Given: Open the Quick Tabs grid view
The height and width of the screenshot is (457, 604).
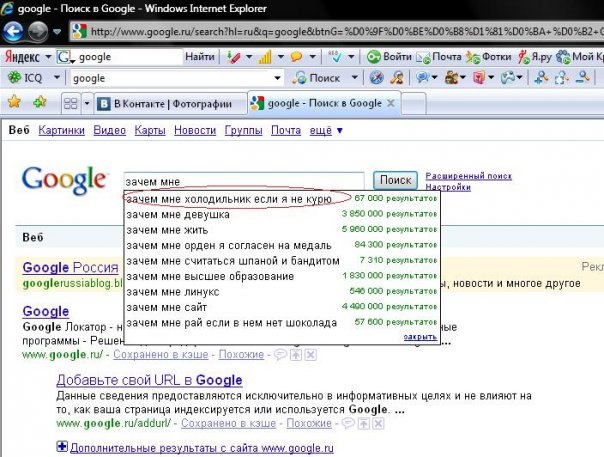Looking at the screenshot, I should [x=69, y=103].
